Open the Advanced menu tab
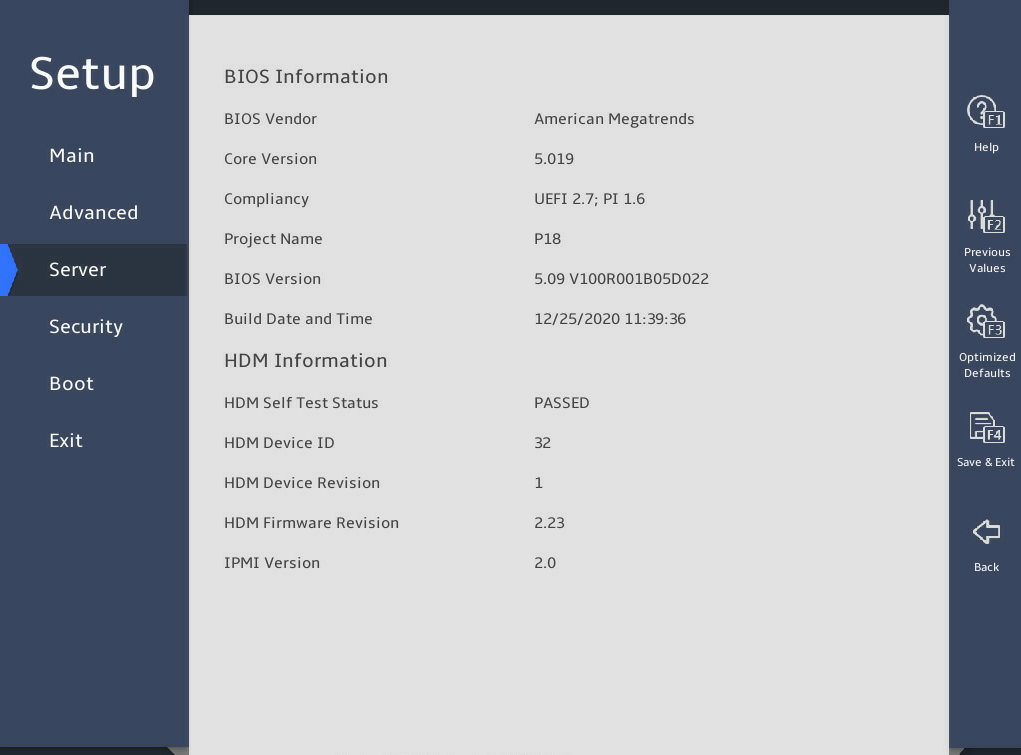Viewport: 1021px width, 755px height. (94, 212)
